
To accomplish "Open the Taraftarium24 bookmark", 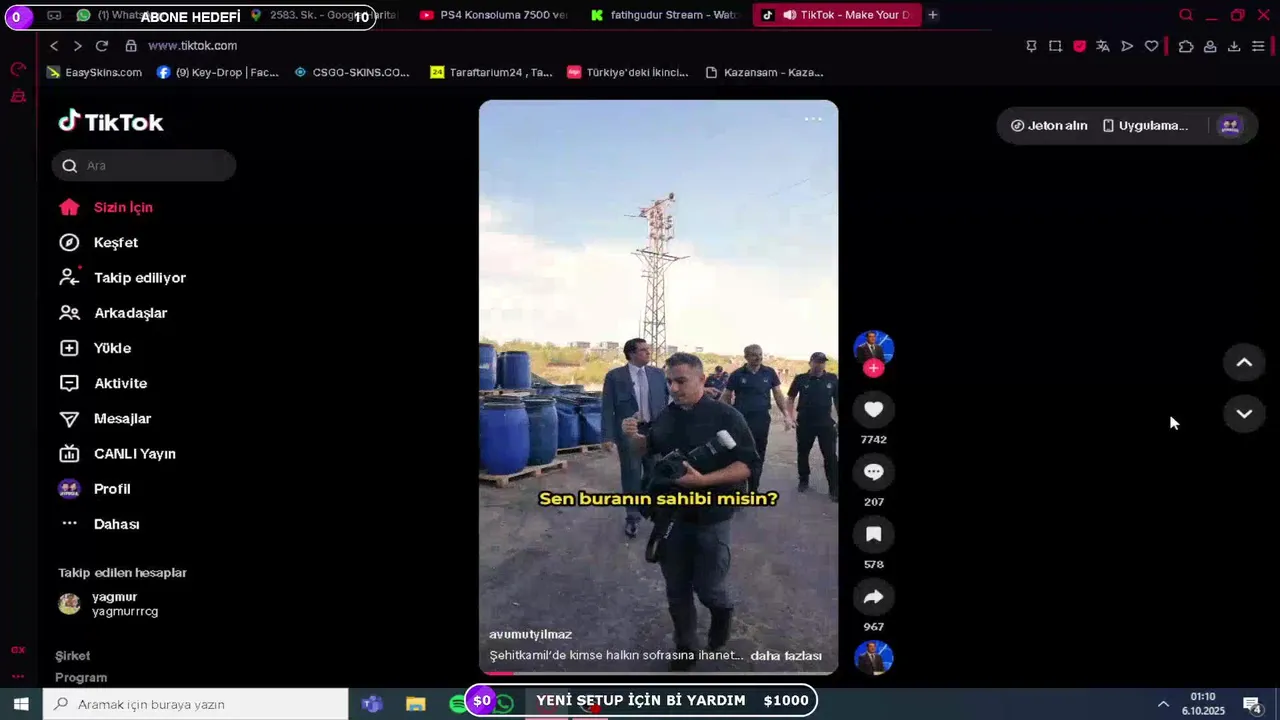I will coord(491,72).
